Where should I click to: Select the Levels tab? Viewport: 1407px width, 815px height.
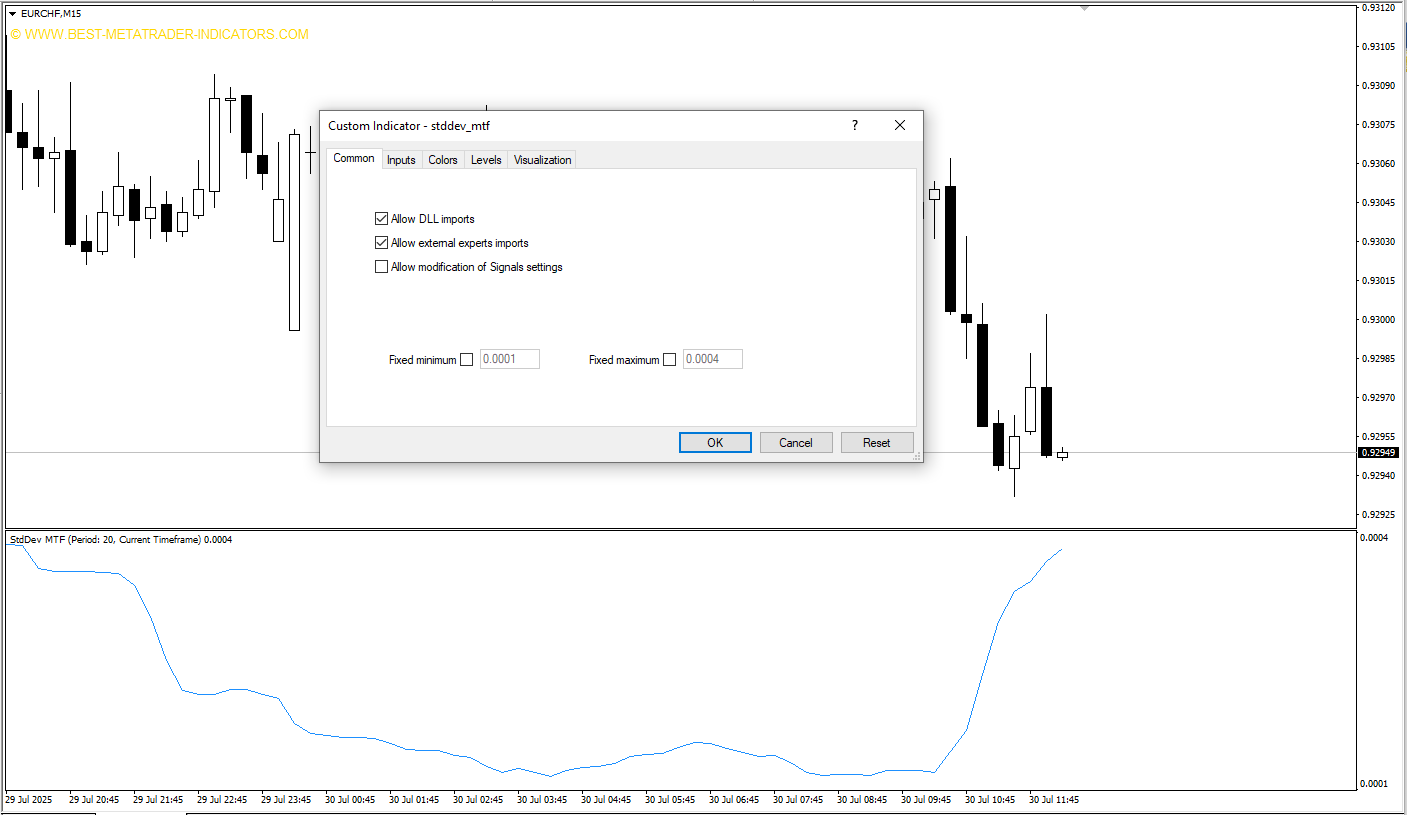(x=486, y=160)
